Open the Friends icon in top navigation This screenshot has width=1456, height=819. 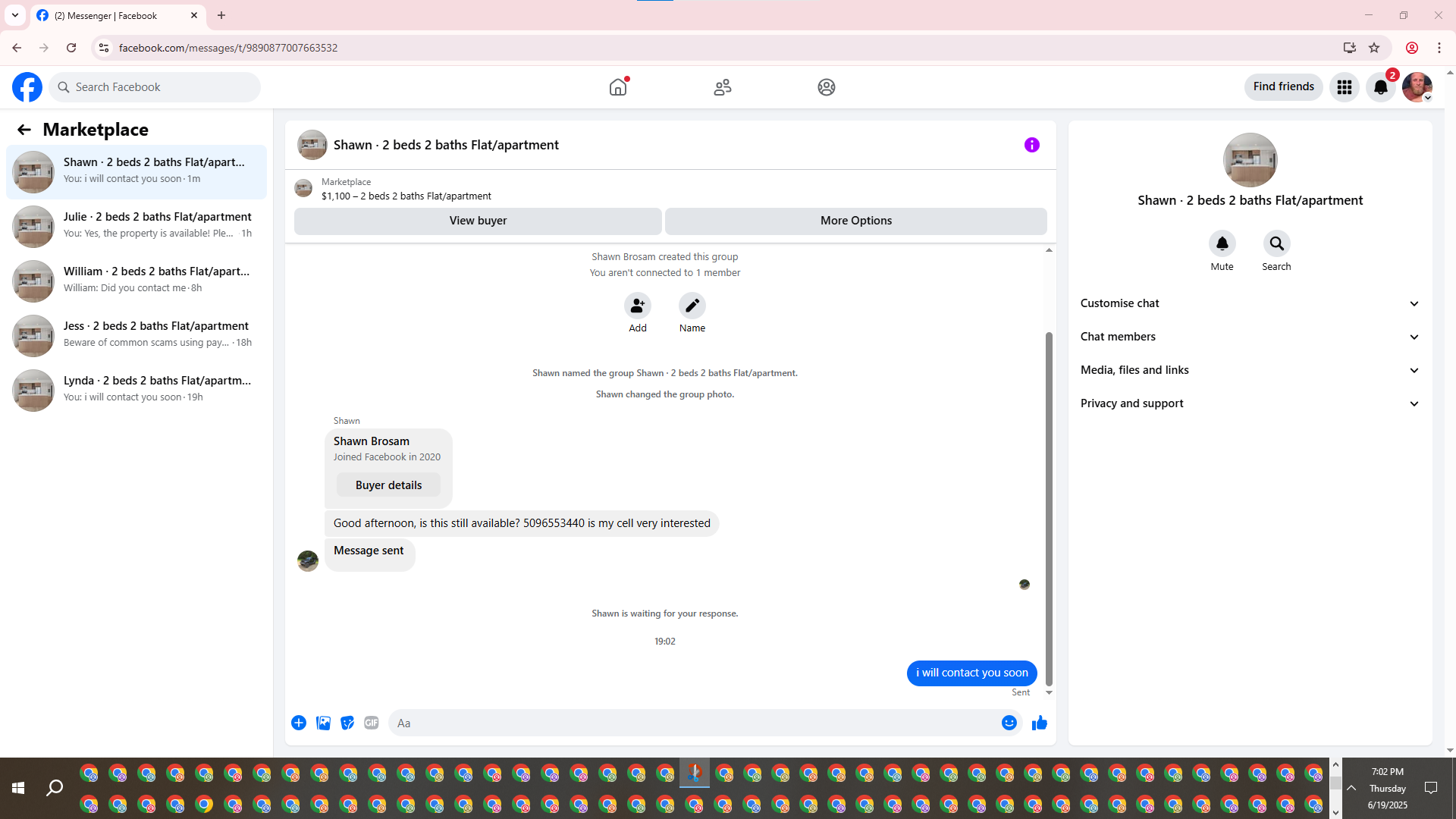[x=723, y=87]
